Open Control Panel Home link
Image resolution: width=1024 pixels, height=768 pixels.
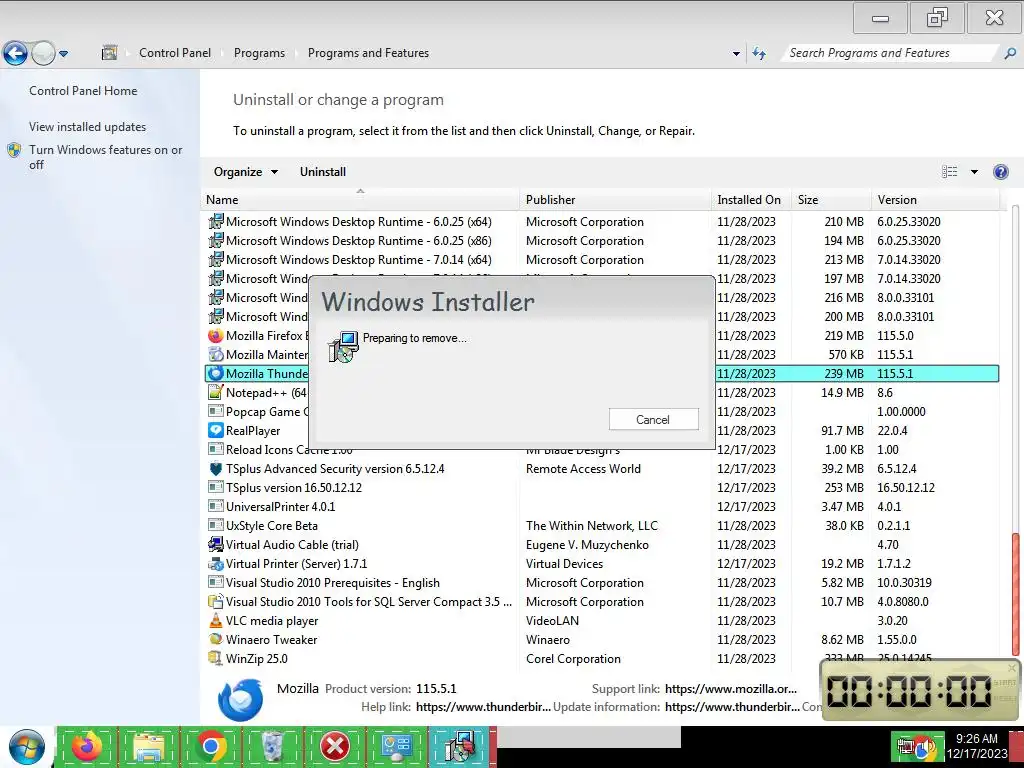[x=83, y=91]
